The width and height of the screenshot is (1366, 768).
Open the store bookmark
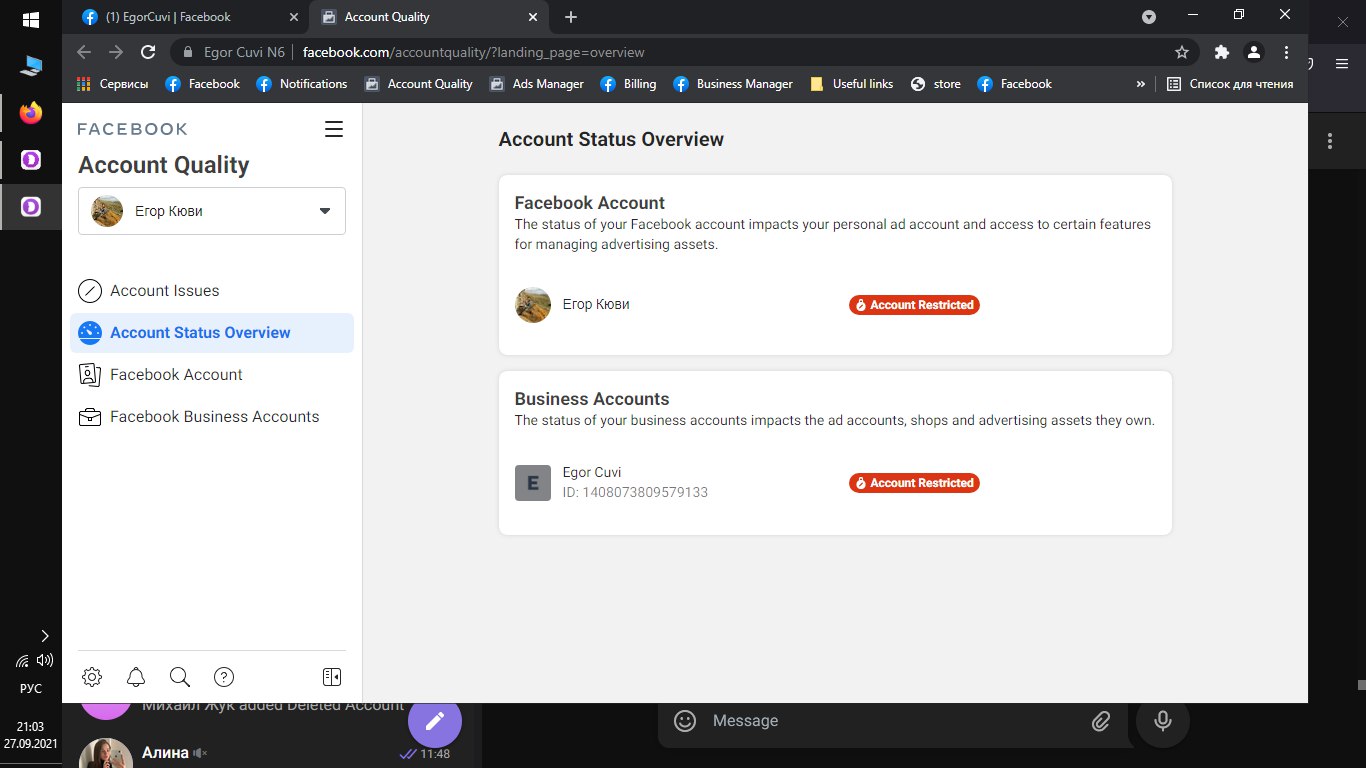tap(936, 84)
